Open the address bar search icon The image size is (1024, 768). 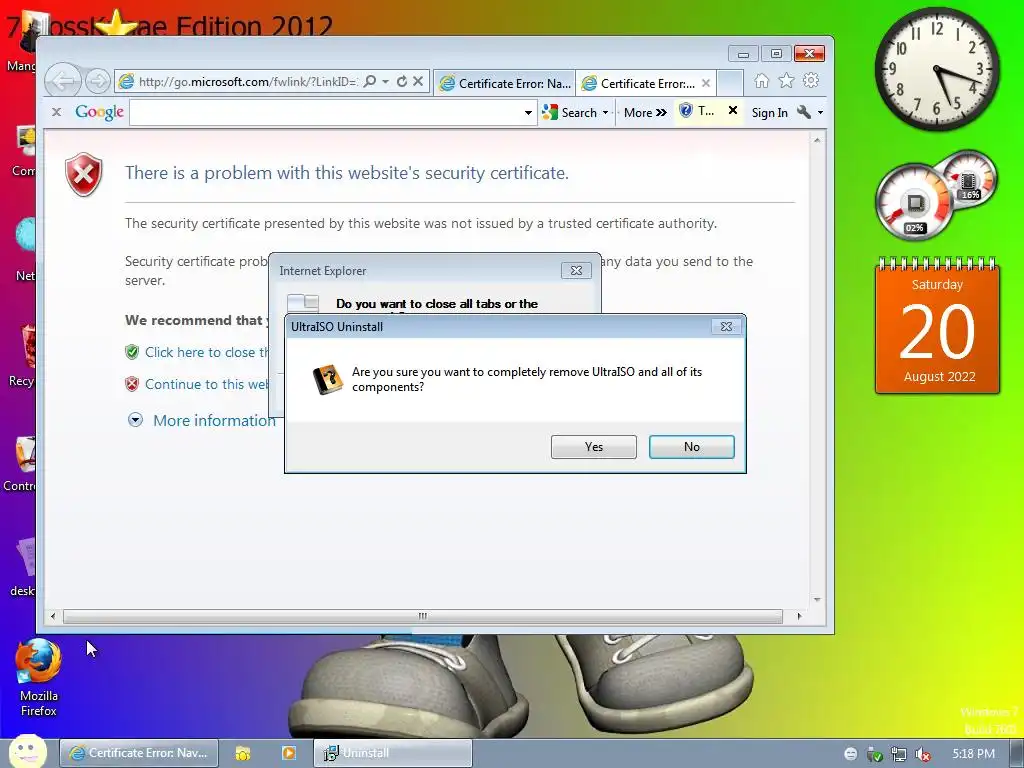coord(370,81)
